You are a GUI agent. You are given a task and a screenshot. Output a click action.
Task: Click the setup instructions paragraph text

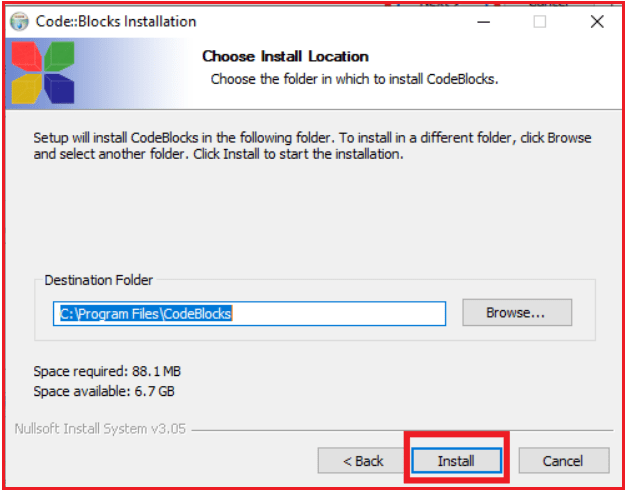tap(312, 146)
